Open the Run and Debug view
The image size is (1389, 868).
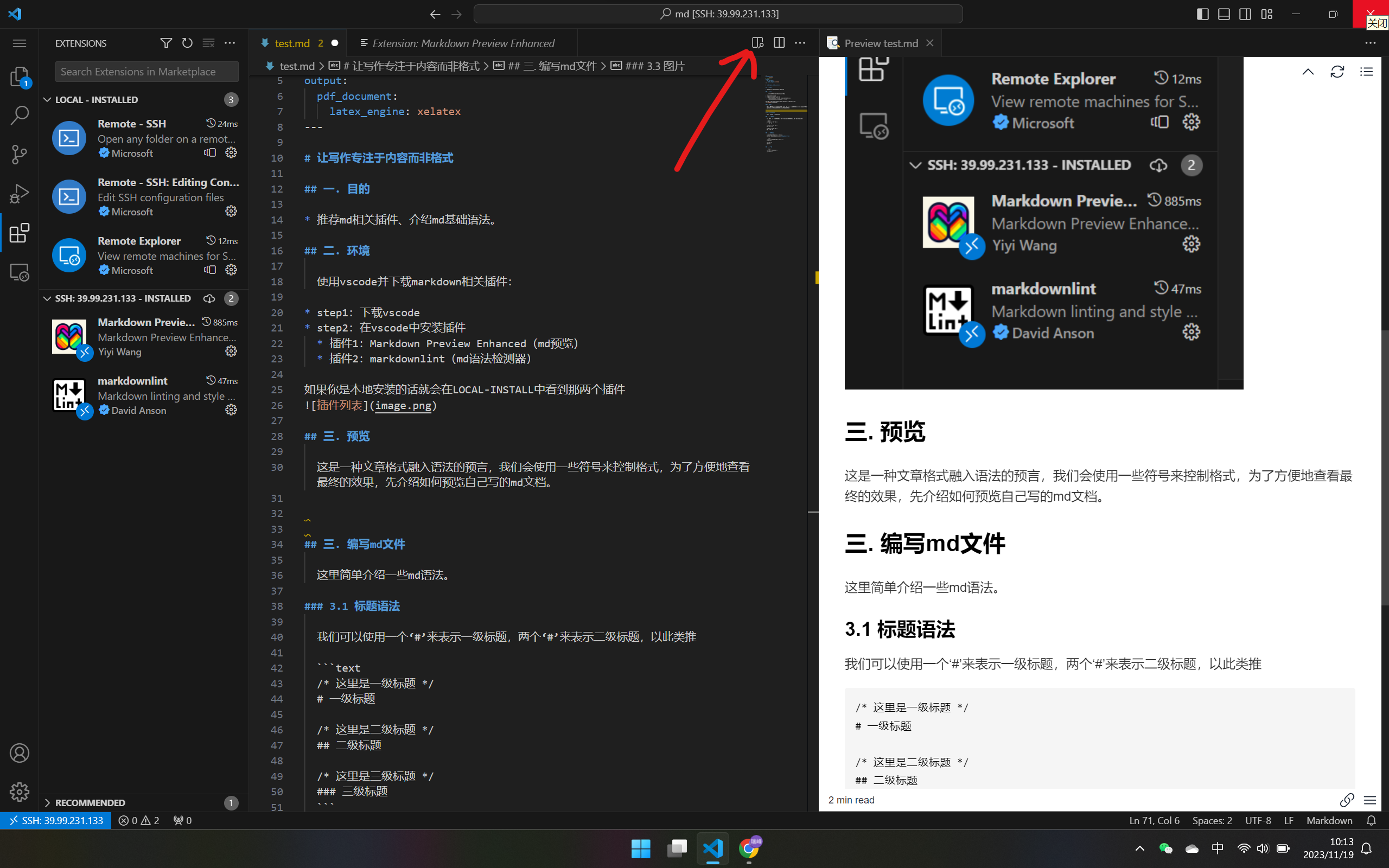click(x=19, y=194)
